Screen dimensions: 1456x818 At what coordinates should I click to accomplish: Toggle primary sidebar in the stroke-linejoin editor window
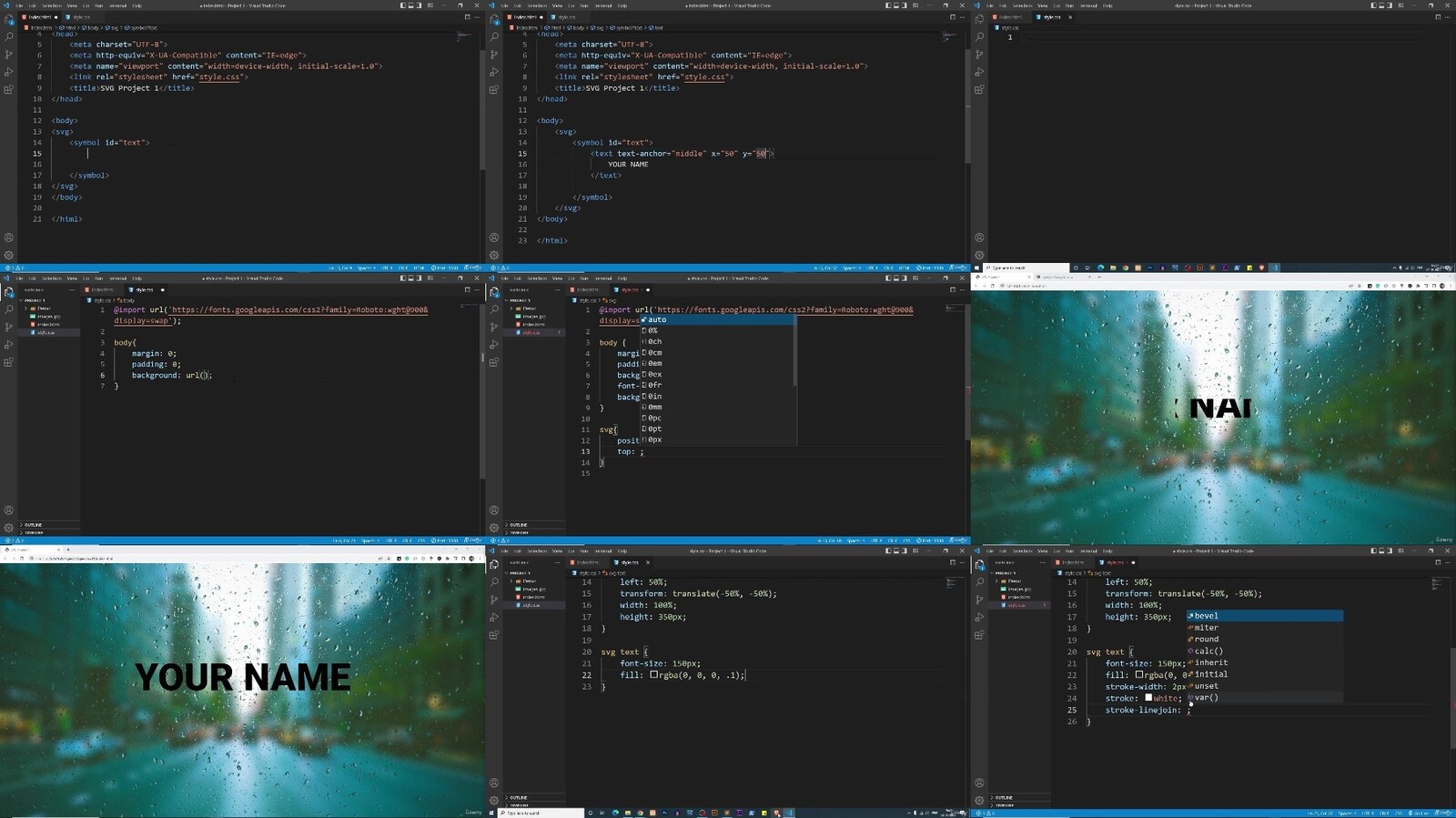[x=1375, y=550]
